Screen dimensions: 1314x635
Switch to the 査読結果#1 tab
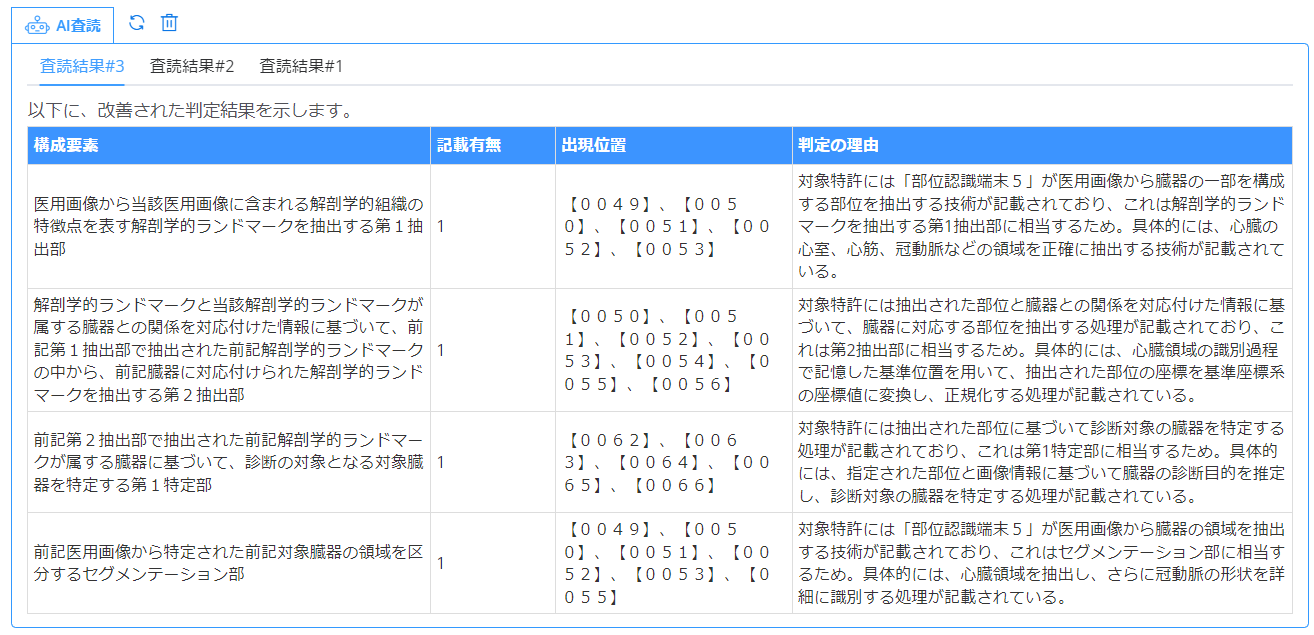point(301,66)
